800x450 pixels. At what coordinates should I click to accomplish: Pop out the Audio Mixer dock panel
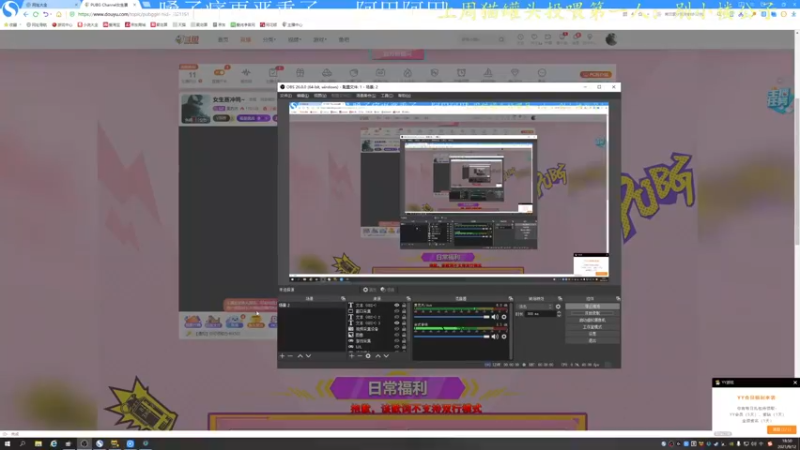(x=510, y=298)
